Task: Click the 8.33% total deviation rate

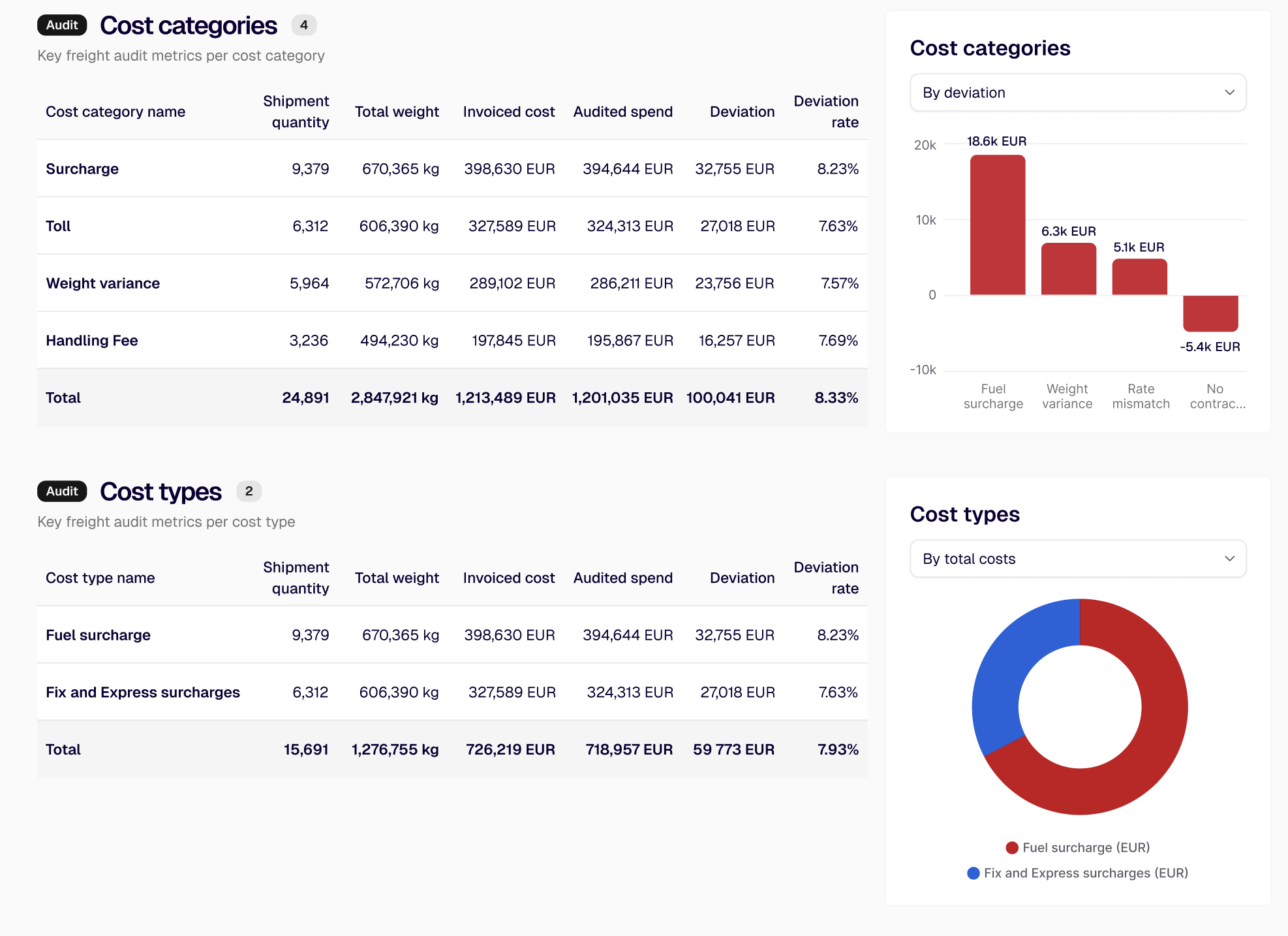Action: (x=836, y=398)
